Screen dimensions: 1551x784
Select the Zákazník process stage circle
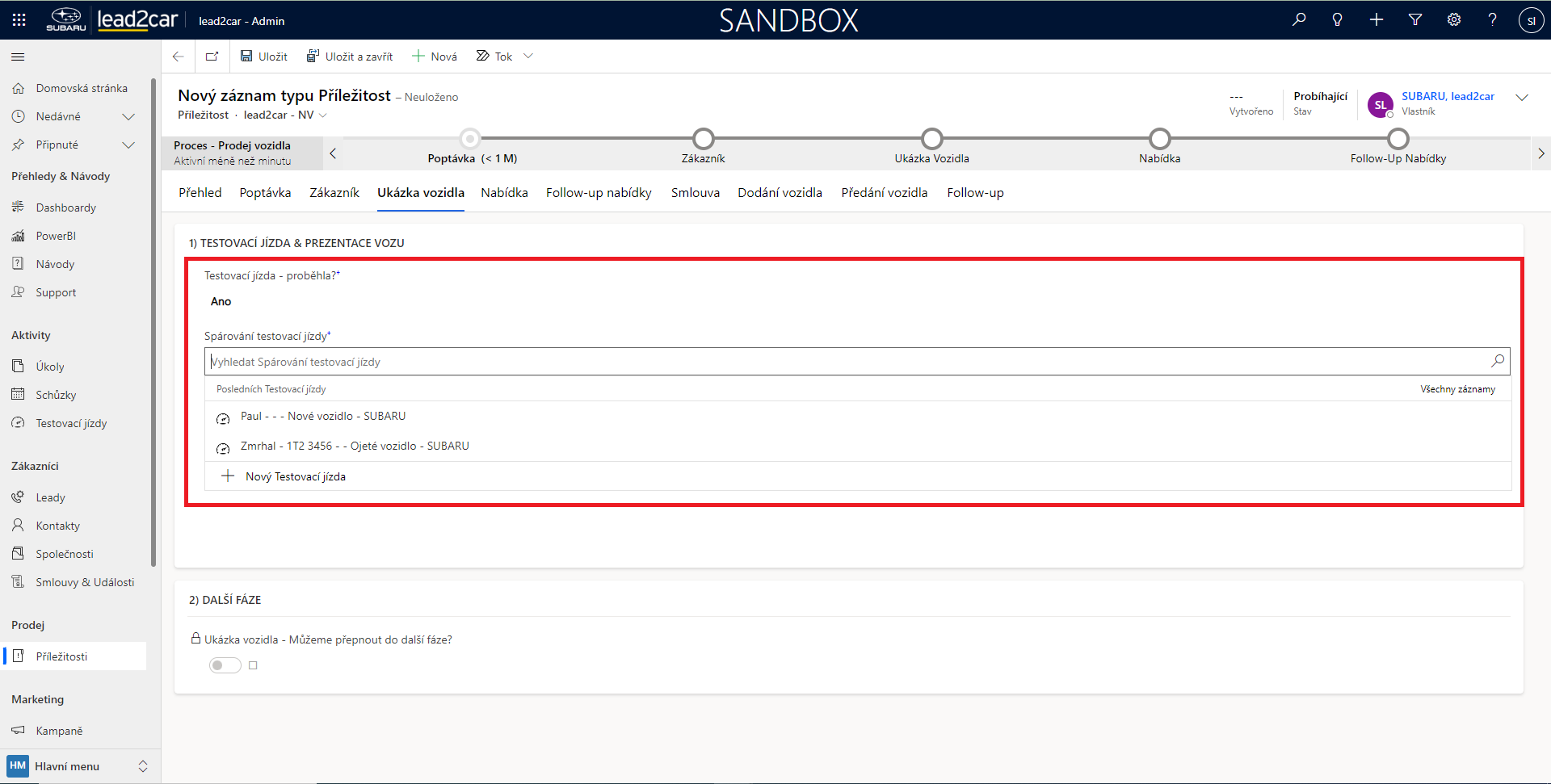pyautogui.click(x=703, y=139)
